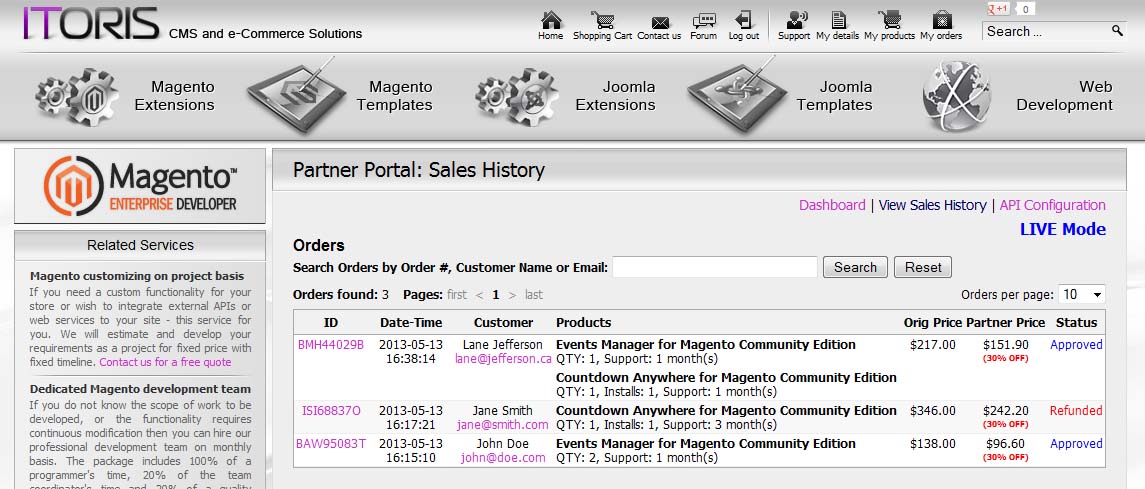Click the Partner Price column header
Viewport: 1145px width, 489px height.
1006,323
